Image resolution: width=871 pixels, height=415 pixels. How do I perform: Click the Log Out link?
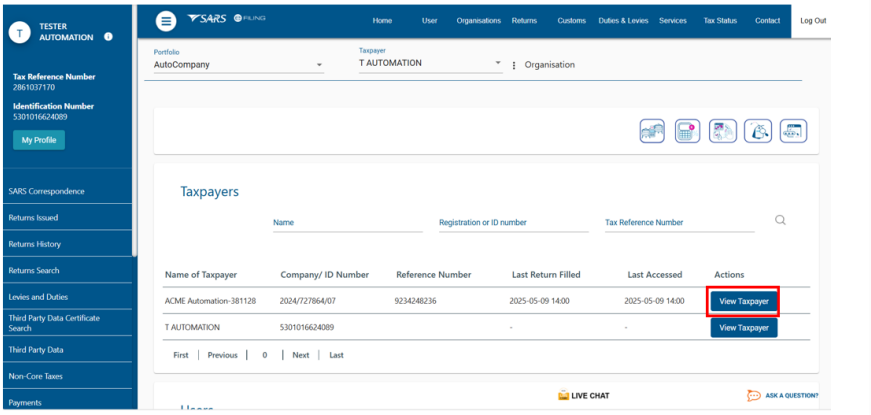pyautogui.click(x=813, y=21)
